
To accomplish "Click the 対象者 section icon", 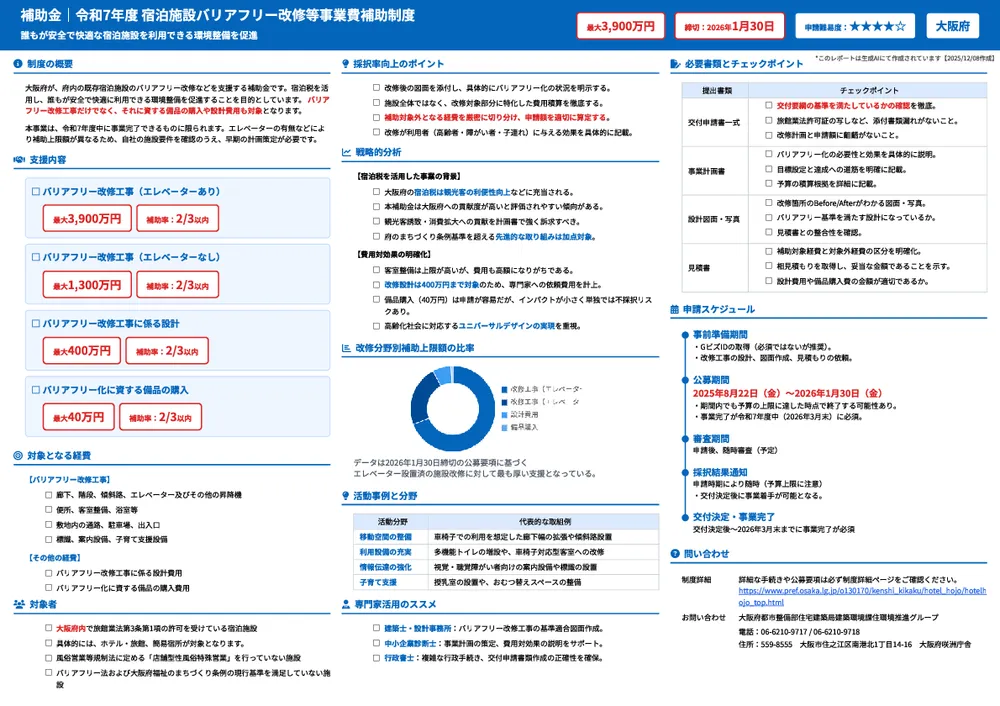I will click(17, 602).
